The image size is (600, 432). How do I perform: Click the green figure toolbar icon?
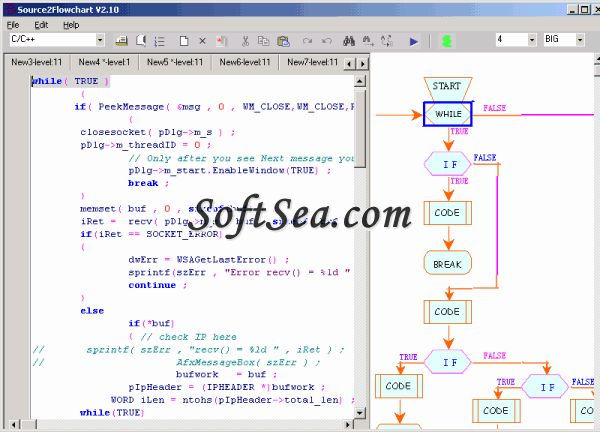[x=447, y=41]
